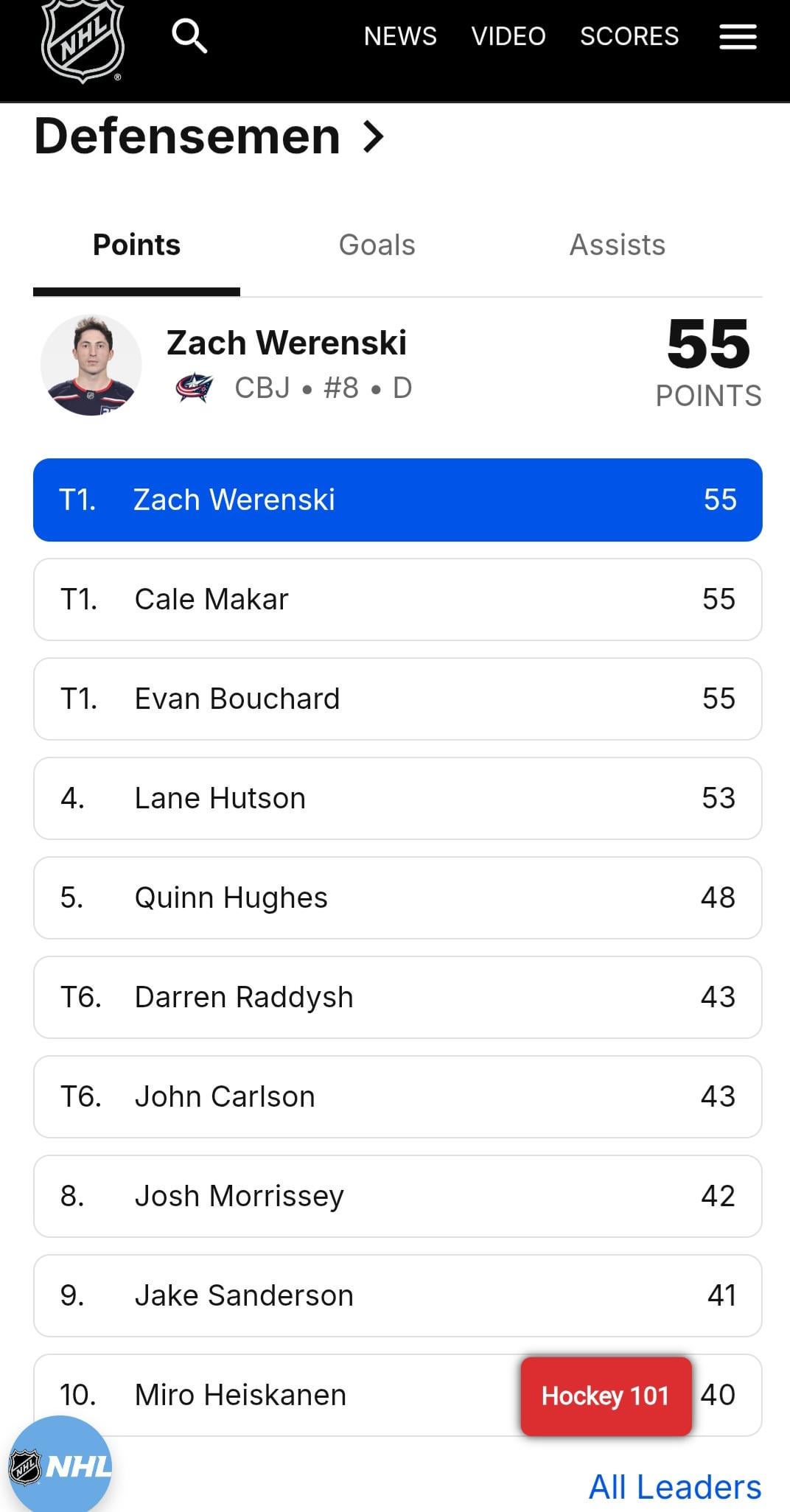Switch to the Assists tab
The width and height of the screenshot is (790, 1512).
pyautogui.click(x=617, y=245)
